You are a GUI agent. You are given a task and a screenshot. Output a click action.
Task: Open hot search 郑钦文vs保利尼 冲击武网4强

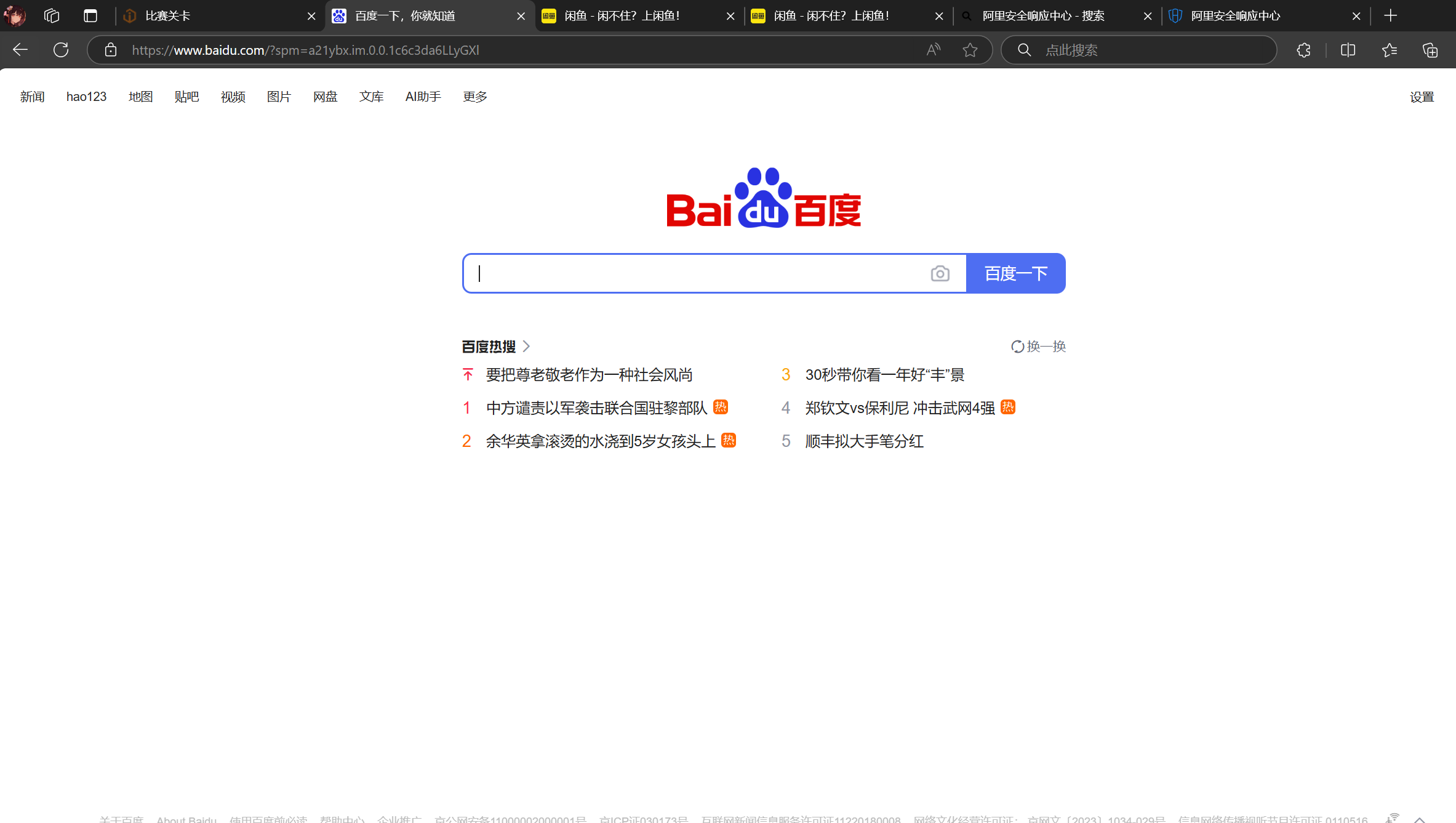(x=900, y=408)
